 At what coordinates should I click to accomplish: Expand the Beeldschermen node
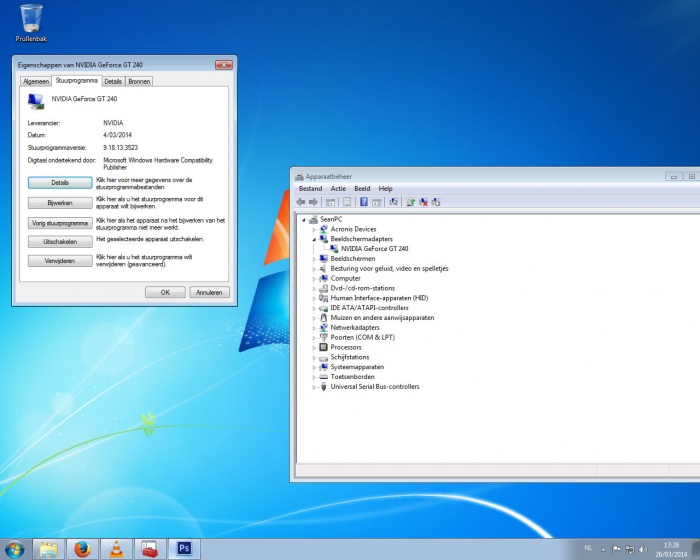point(314,259)
